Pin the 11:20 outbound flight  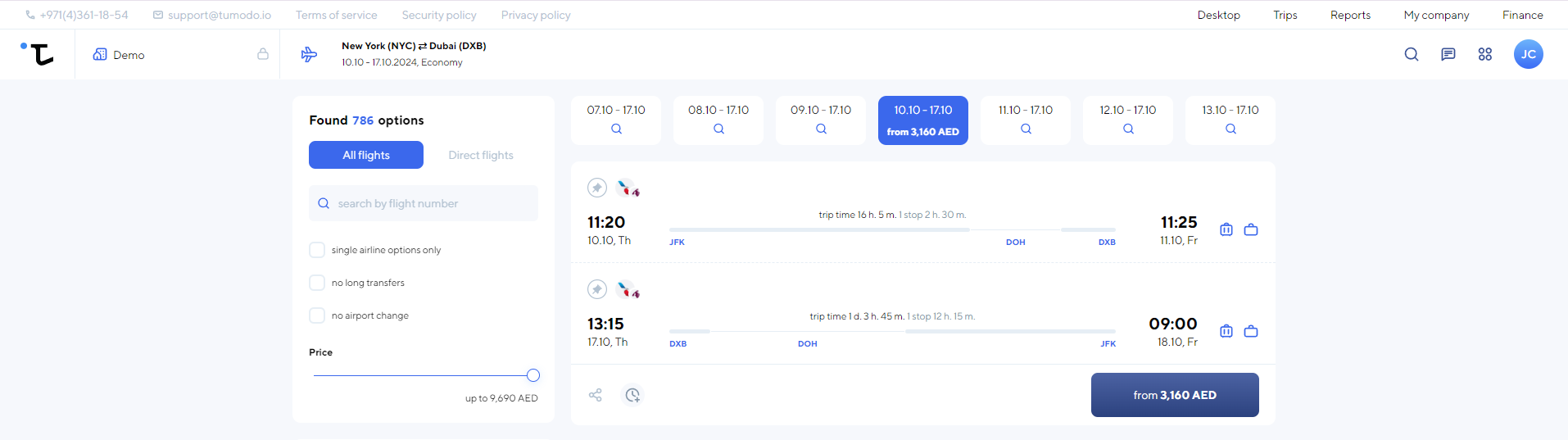click(x=597, y=188)
